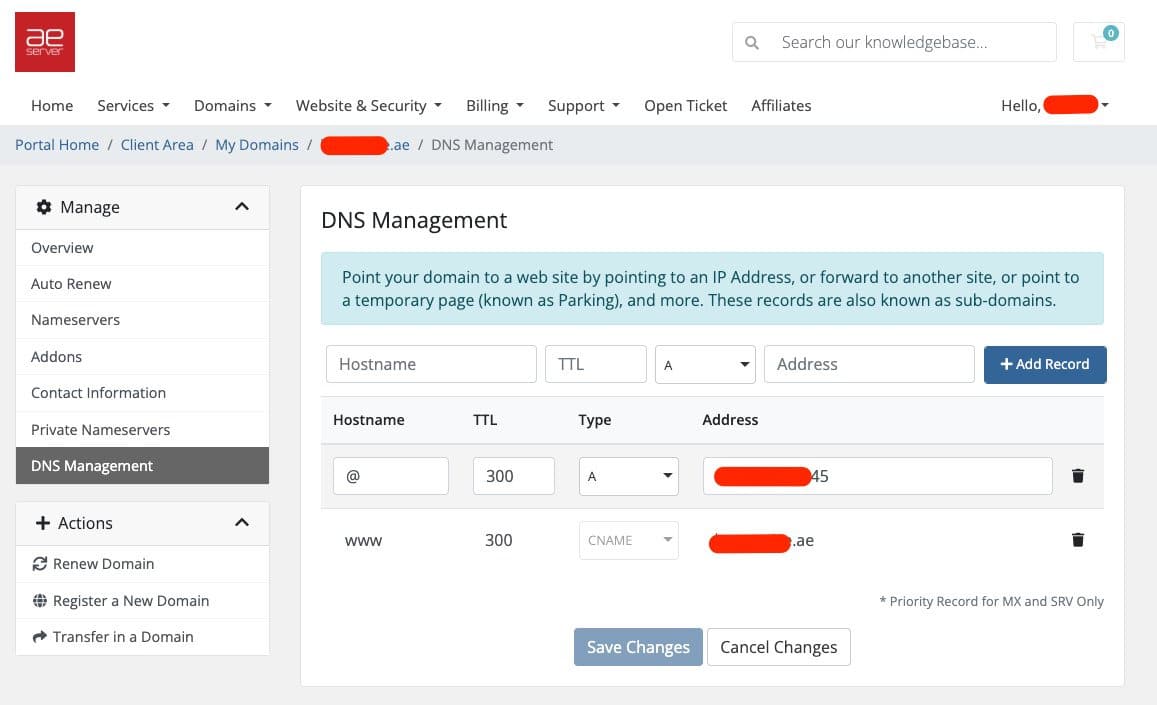Image resolution: width=1157 pixels, height=705 pixels.
Task: Click the DNS Management page heading
Action: (x=414, y=220)
